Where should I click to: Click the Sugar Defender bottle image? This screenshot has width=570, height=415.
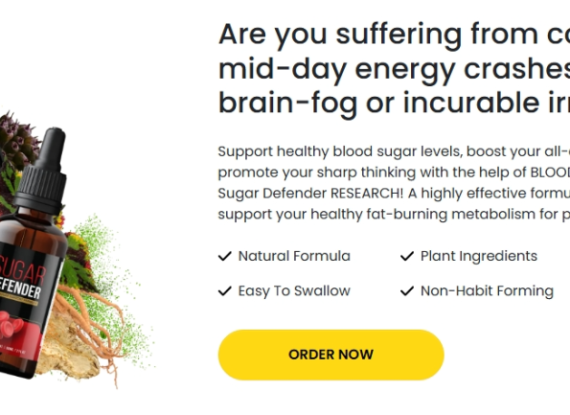coord(33,254)
